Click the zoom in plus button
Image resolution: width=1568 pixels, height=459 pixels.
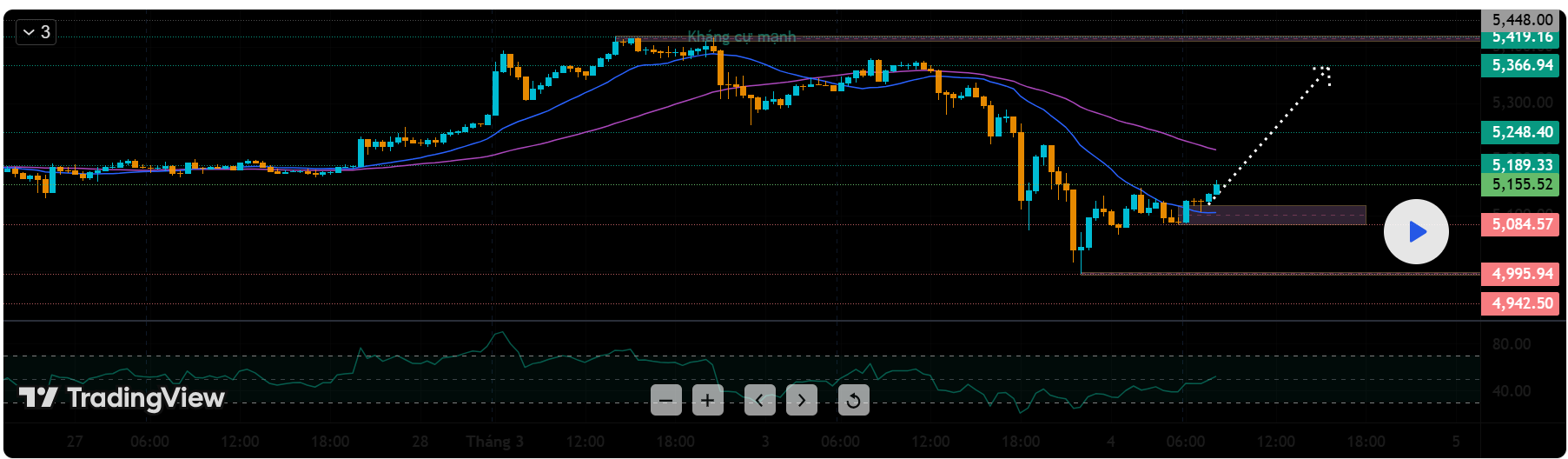[x=708, y=401]
